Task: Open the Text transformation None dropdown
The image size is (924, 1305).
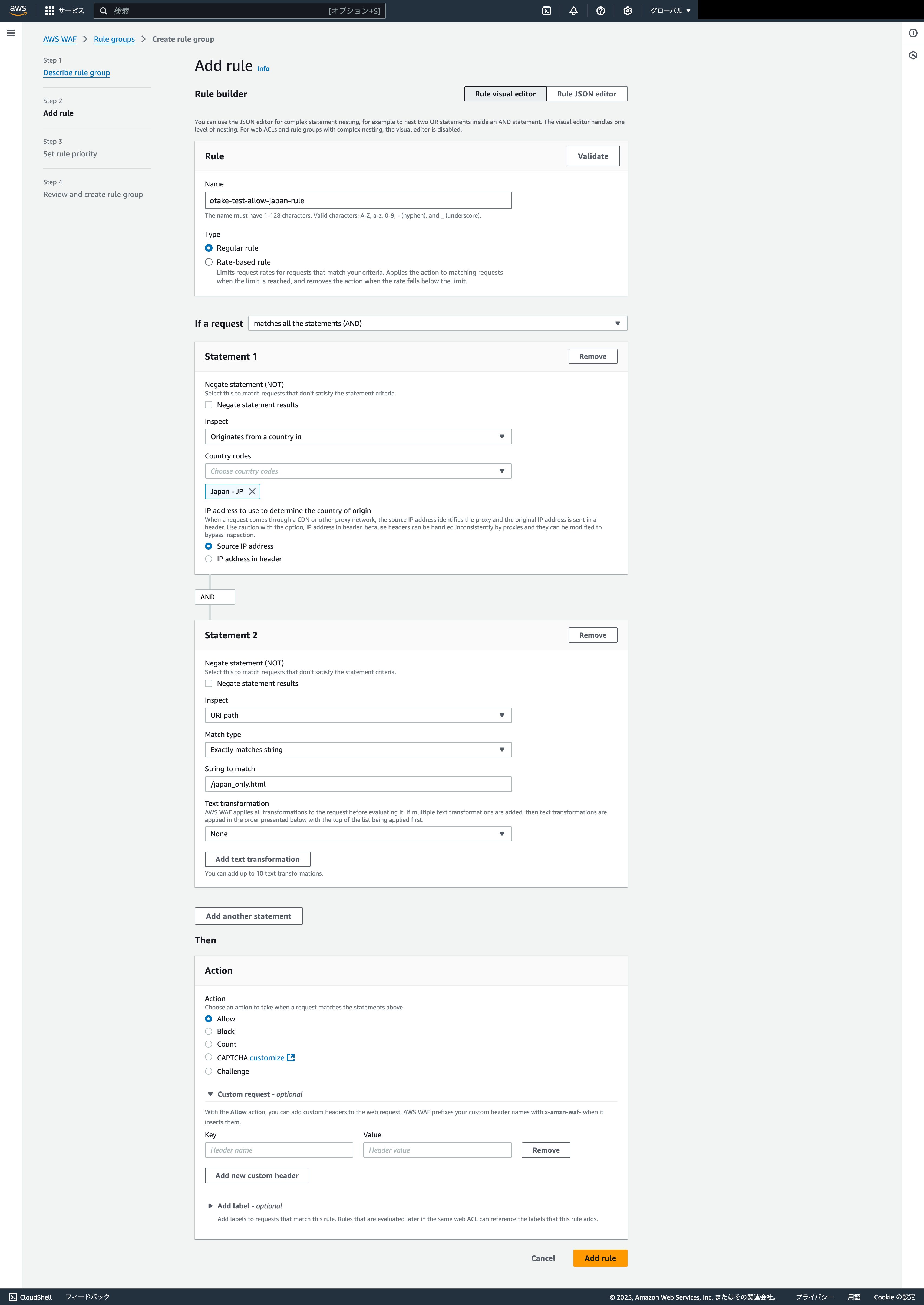Action: (x=358, y=834)
